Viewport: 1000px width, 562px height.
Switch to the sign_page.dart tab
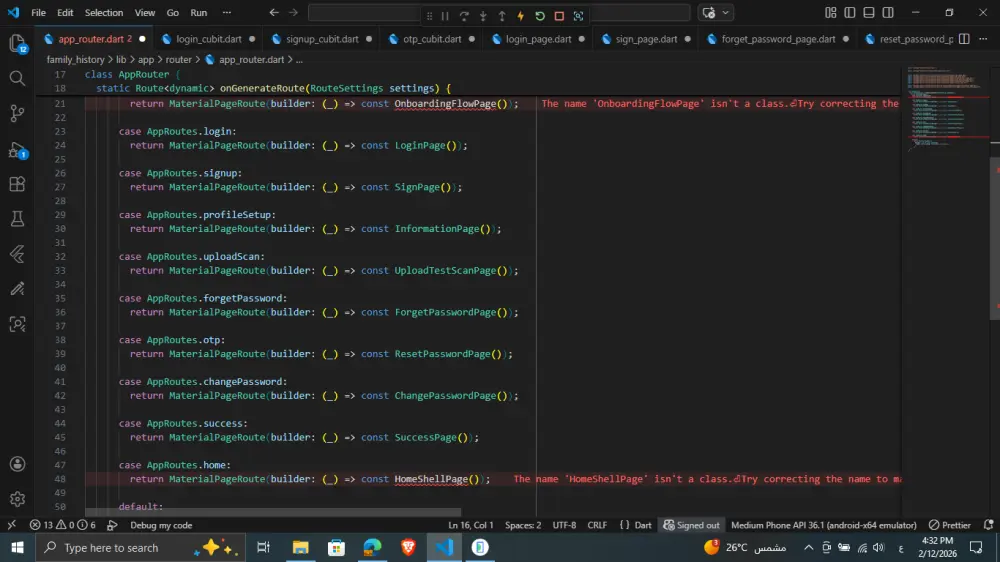click(646, 39)
